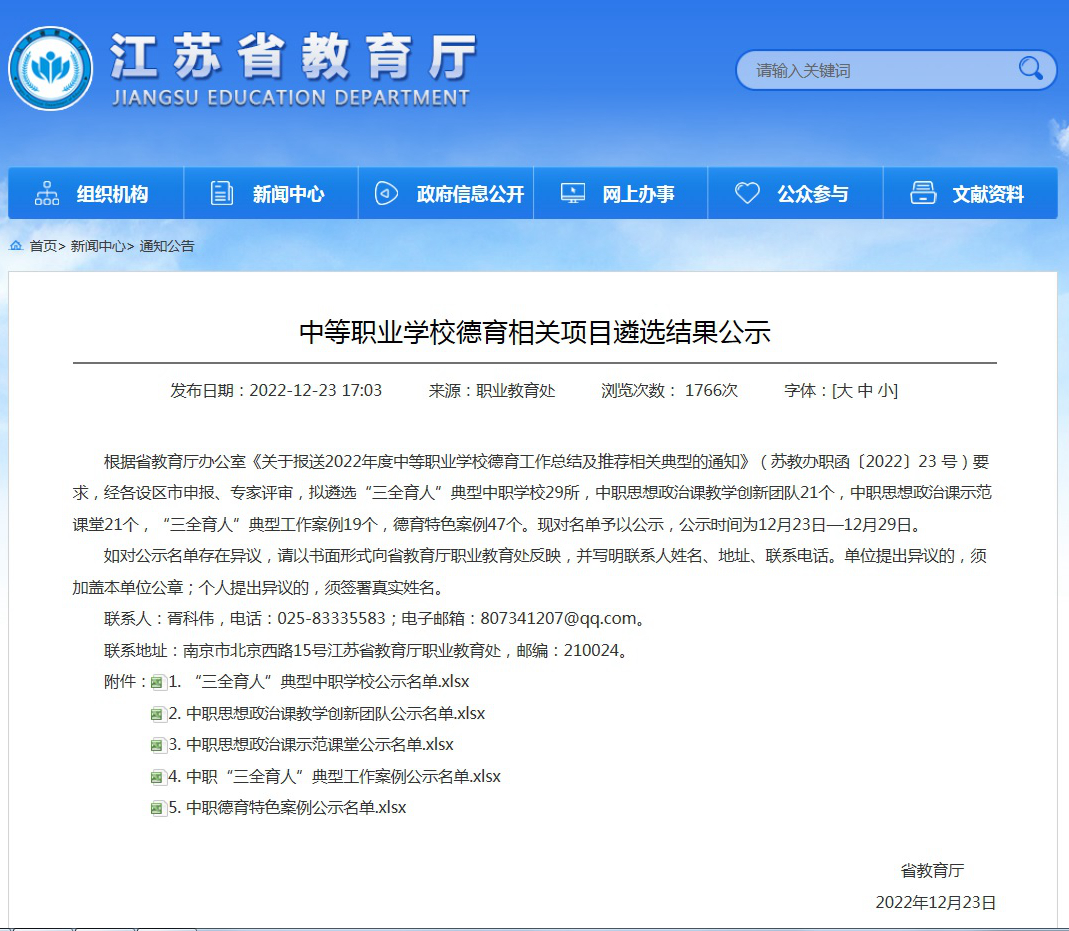Screen dimensions: 1069x931
Task: Click the Jiangsu Education Department emblem logo
Action: point(50,68)
